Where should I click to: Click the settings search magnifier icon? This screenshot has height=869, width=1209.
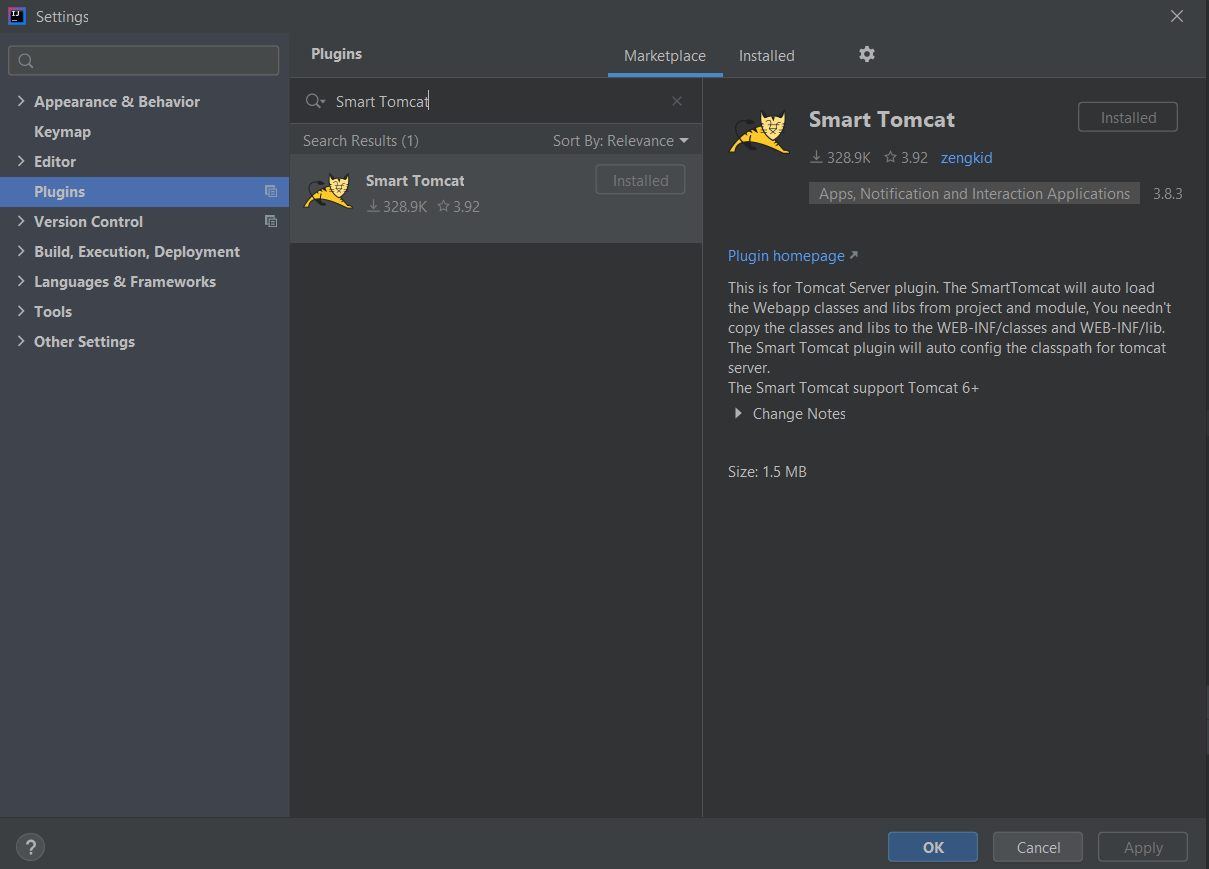click(26, 61)
